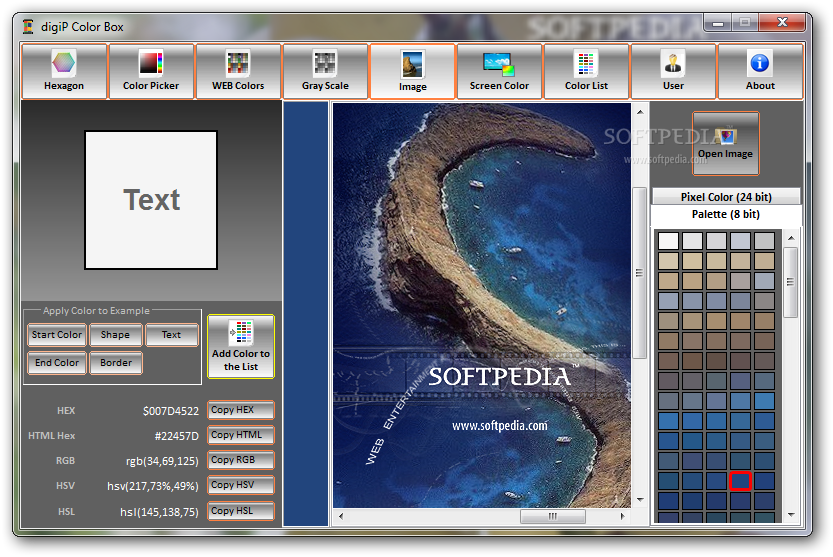Click a pixel on the island image
Image resolution: width=833 pixels, height=557 pixels.
pyautogui.click(x=482, y=305)
